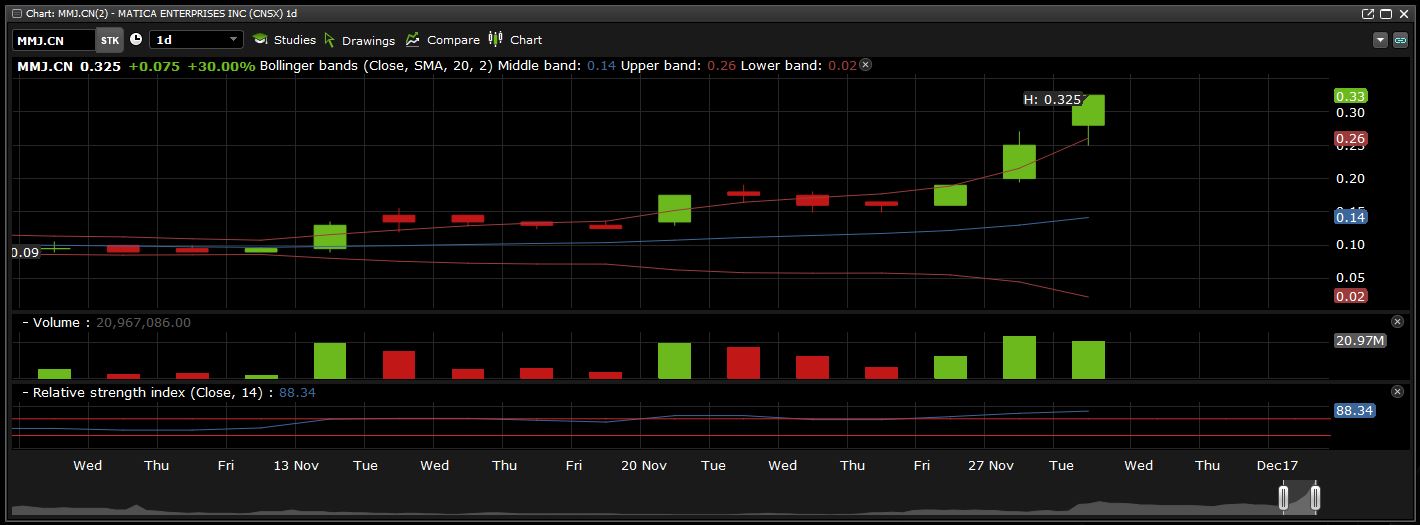The image size is (1420, 525).
Task: Select the green candlestick for 13 Nov
Action: pos(330,237)
